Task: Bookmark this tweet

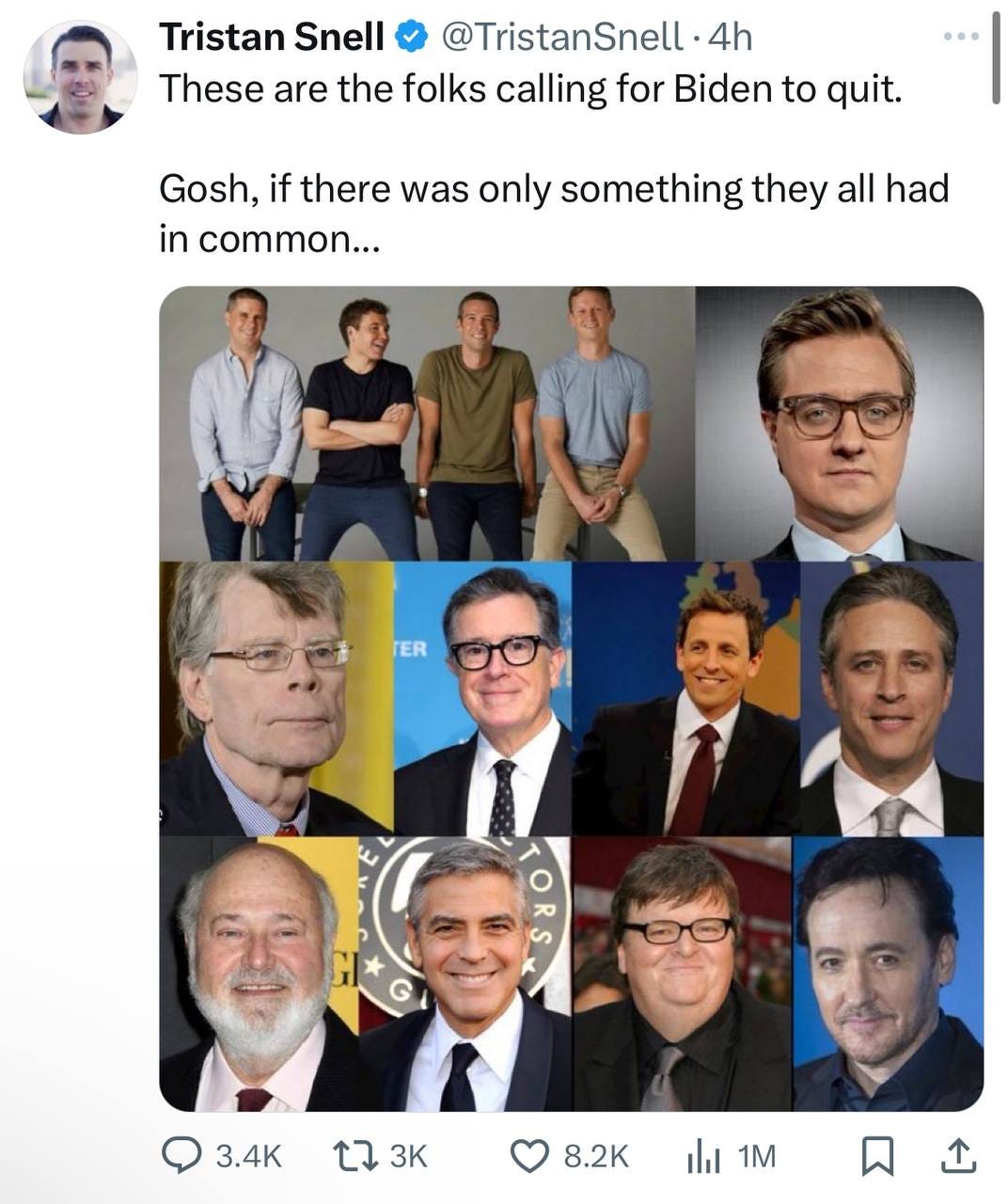Action: 875,1156
